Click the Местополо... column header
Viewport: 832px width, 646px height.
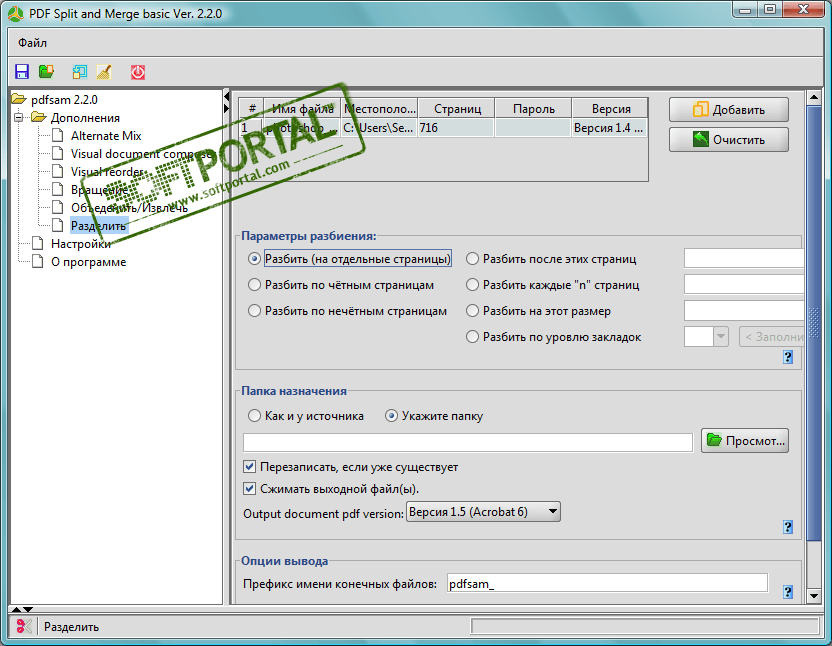[379, 108]
